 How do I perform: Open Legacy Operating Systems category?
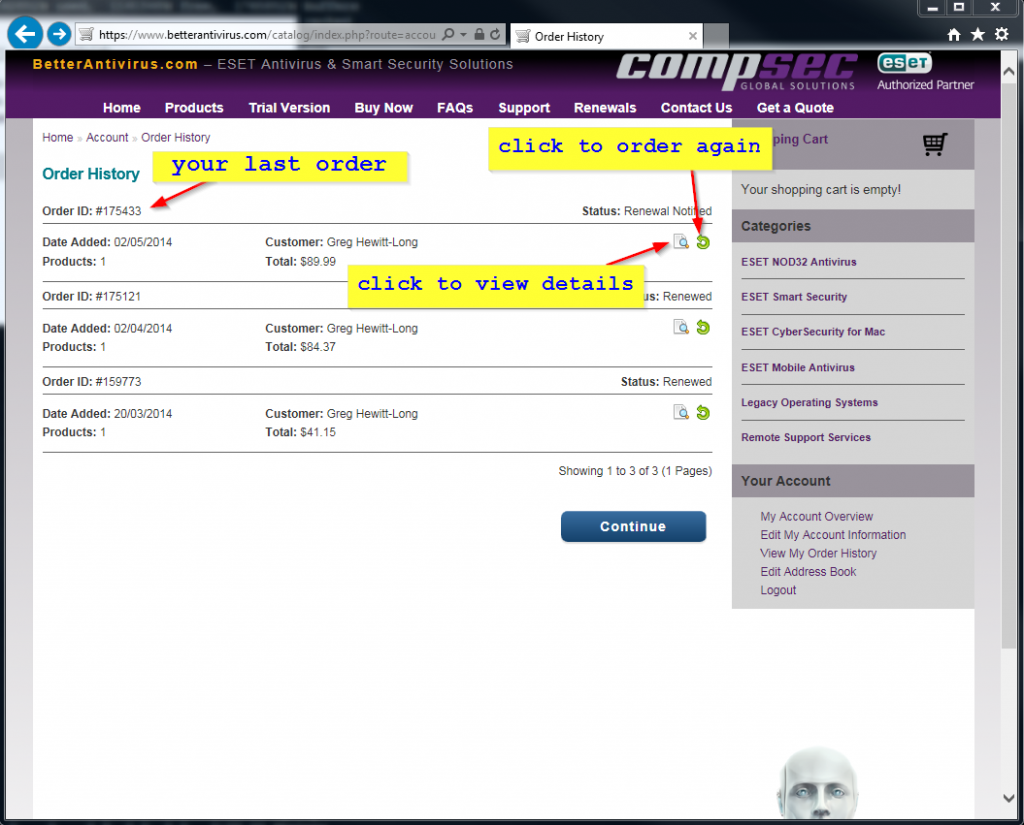click(809, 402)
